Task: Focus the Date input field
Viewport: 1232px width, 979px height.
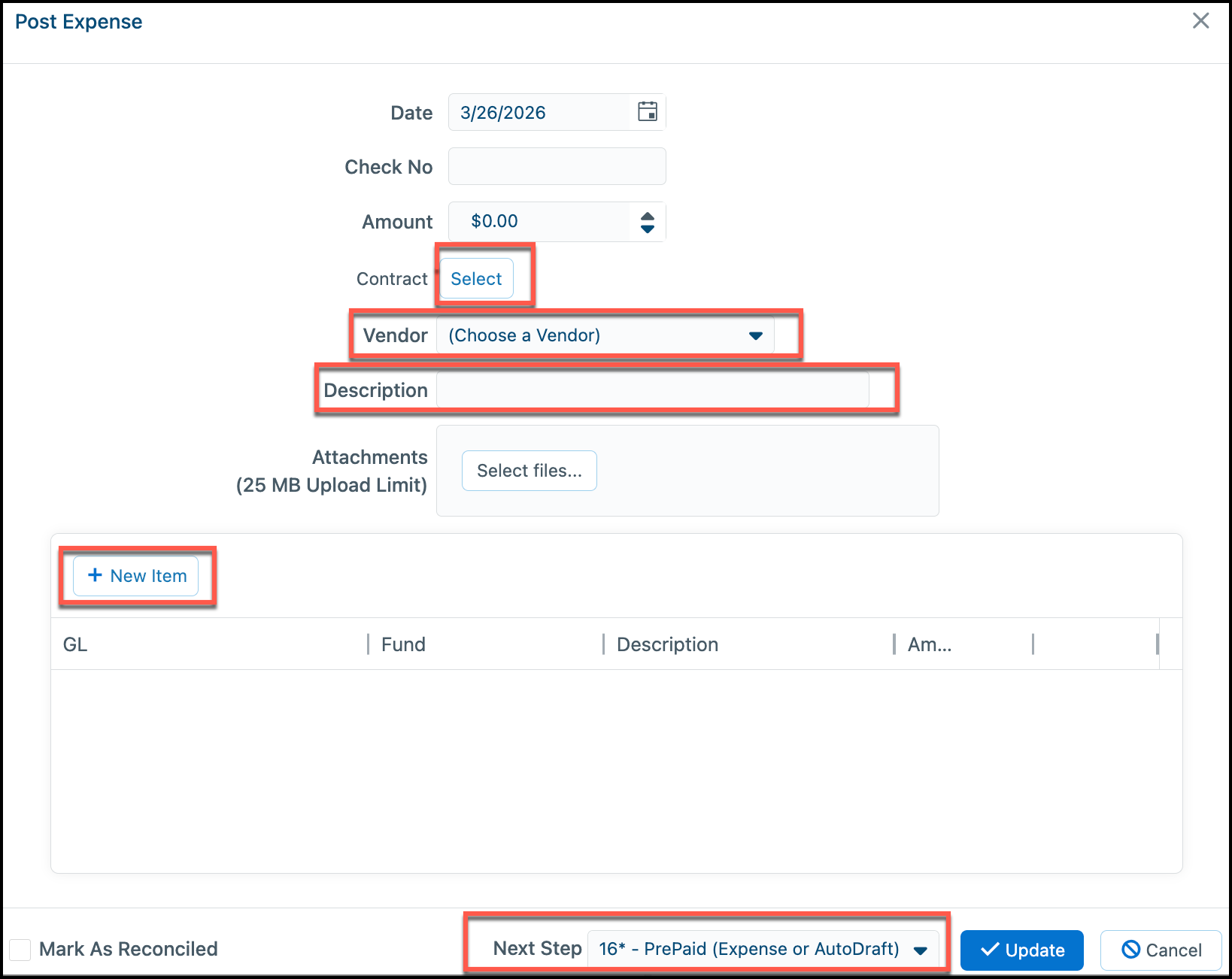Action: click(x=539, y=112)
